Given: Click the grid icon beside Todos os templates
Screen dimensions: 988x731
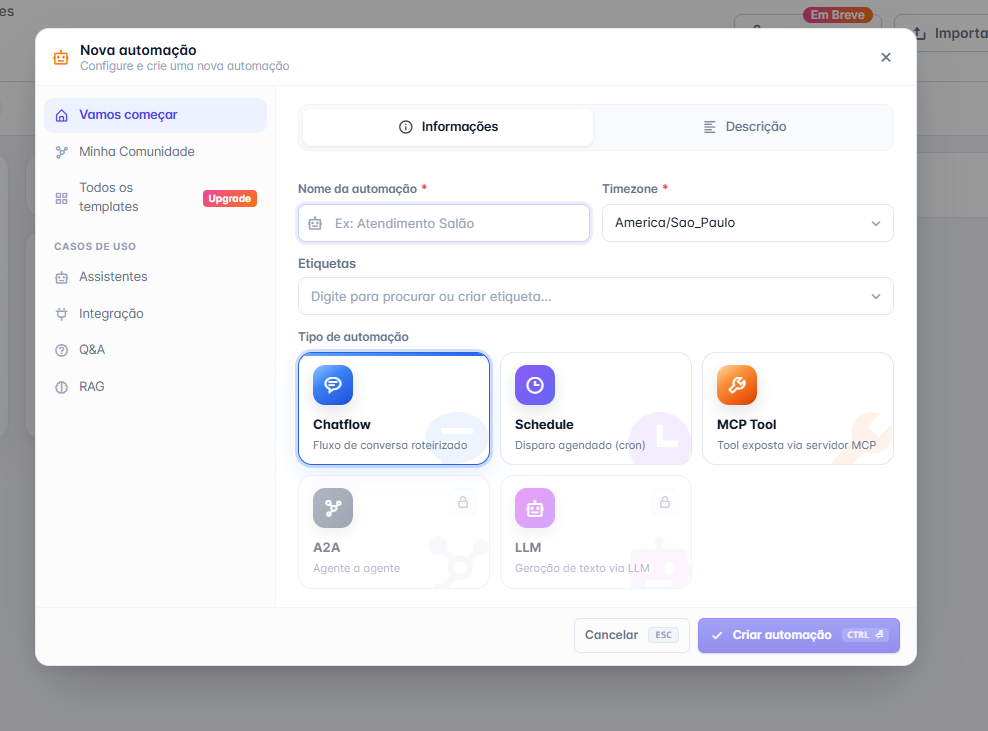Looking at the screenshot, I should [62, 199].
